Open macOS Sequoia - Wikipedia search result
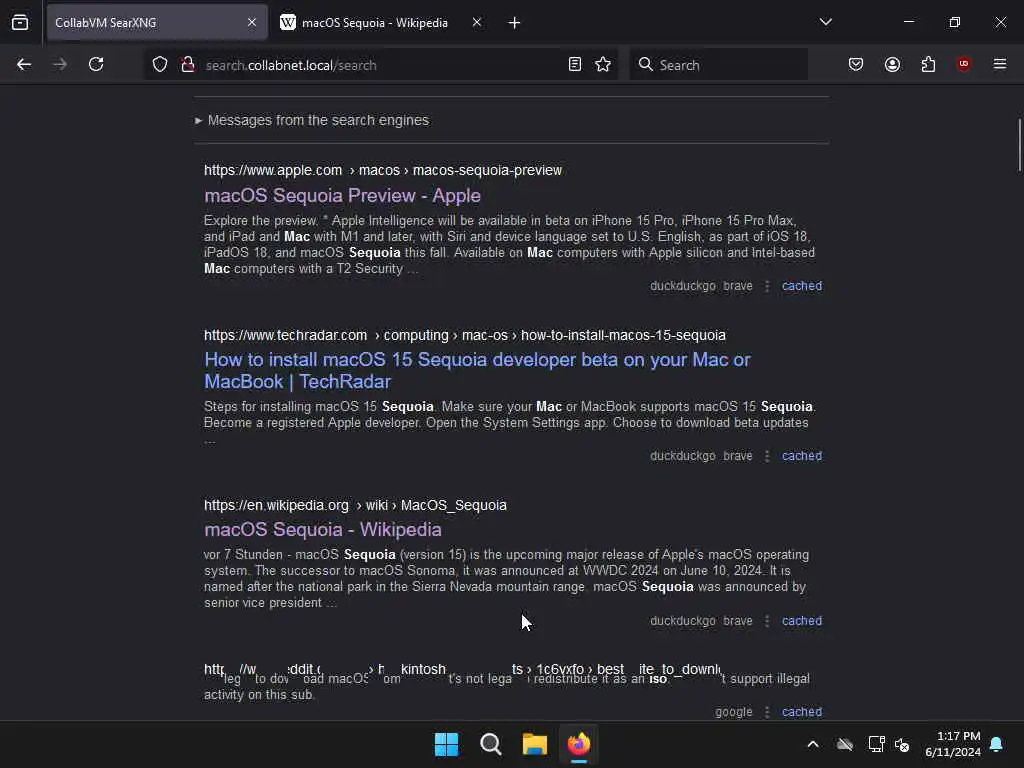This screenshot has width=1024, height=768. 323,530
